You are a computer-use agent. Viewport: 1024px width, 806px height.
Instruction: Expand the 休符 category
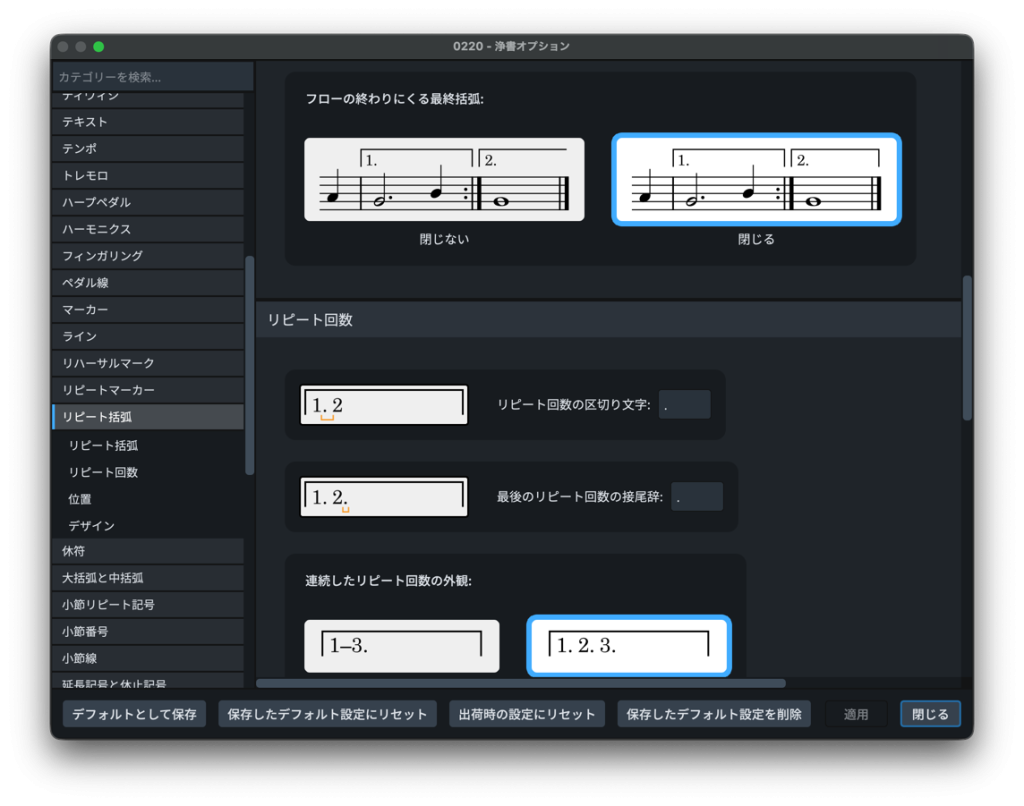click(x=148, y=552)
